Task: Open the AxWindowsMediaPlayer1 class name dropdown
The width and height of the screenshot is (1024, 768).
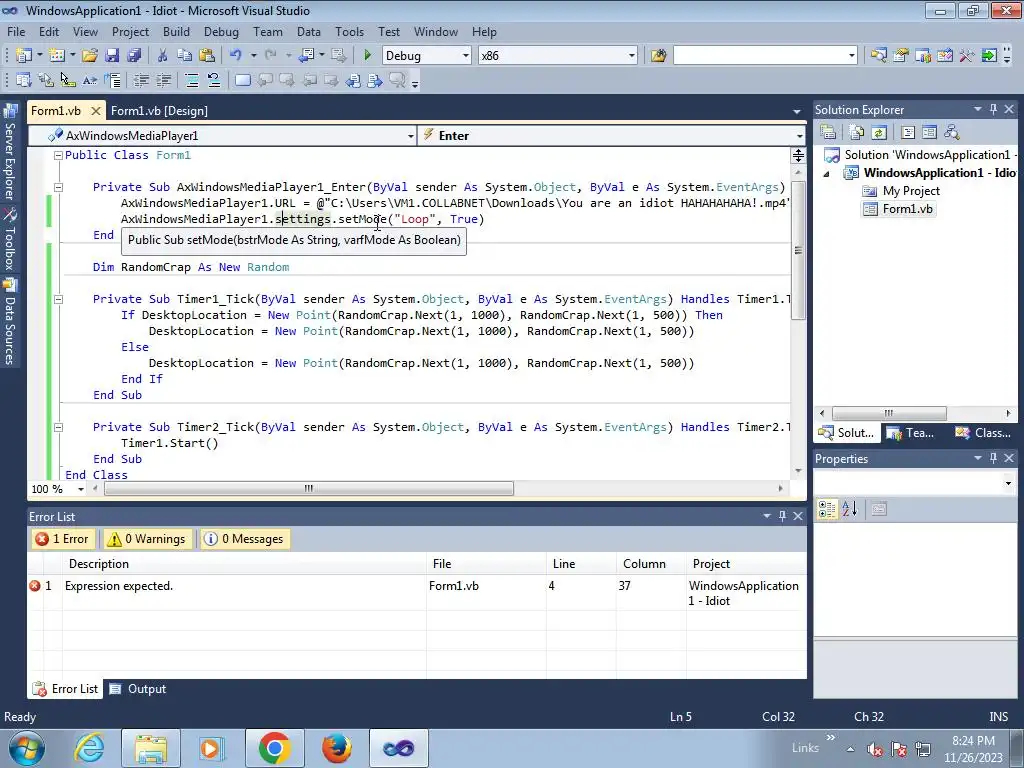Action: coord(410,136)
